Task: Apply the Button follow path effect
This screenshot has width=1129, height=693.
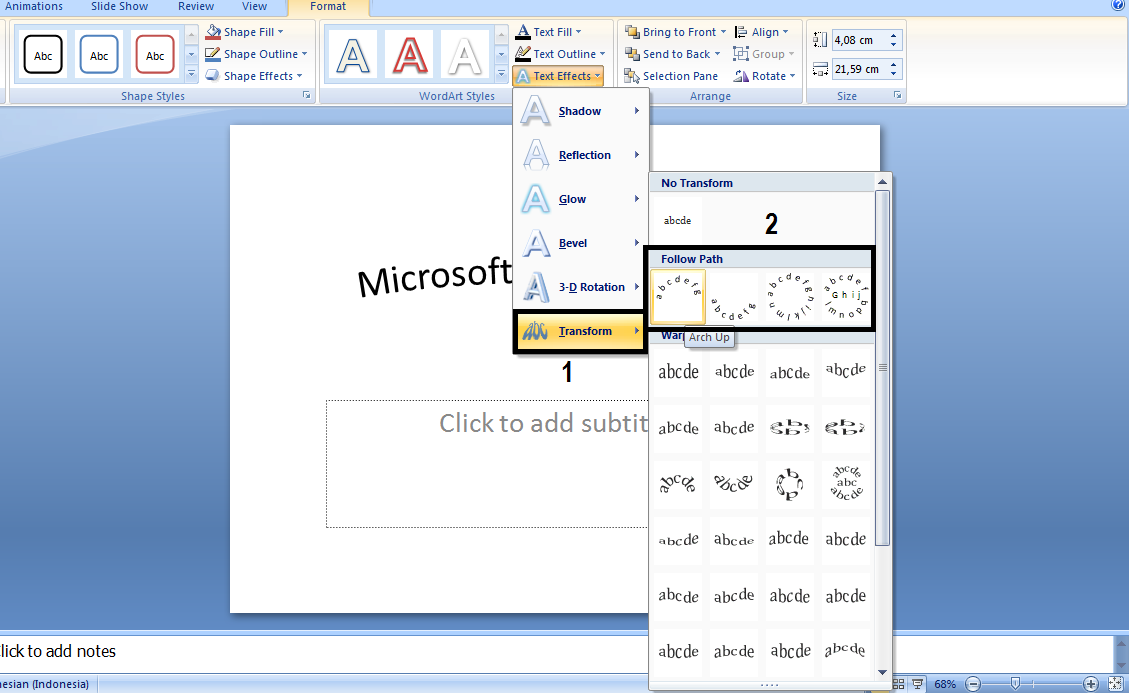Action: point(845,297)
